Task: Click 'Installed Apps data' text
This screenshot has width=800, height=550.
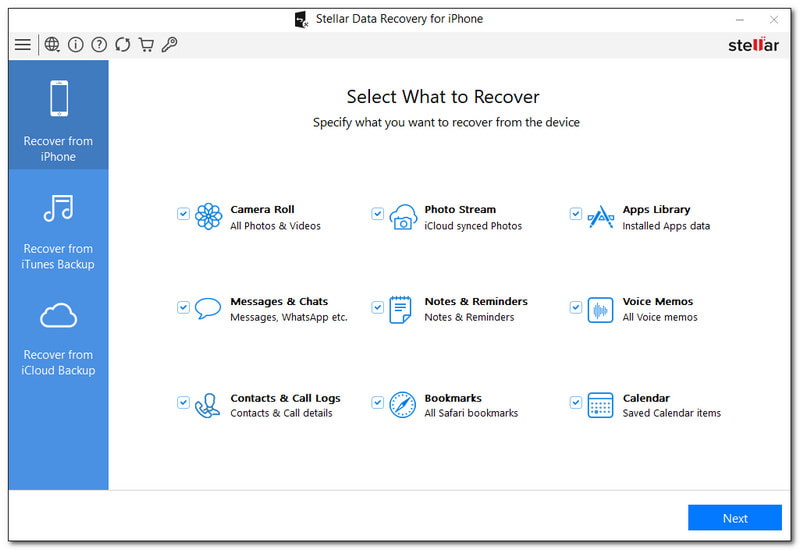Action: 666,226
